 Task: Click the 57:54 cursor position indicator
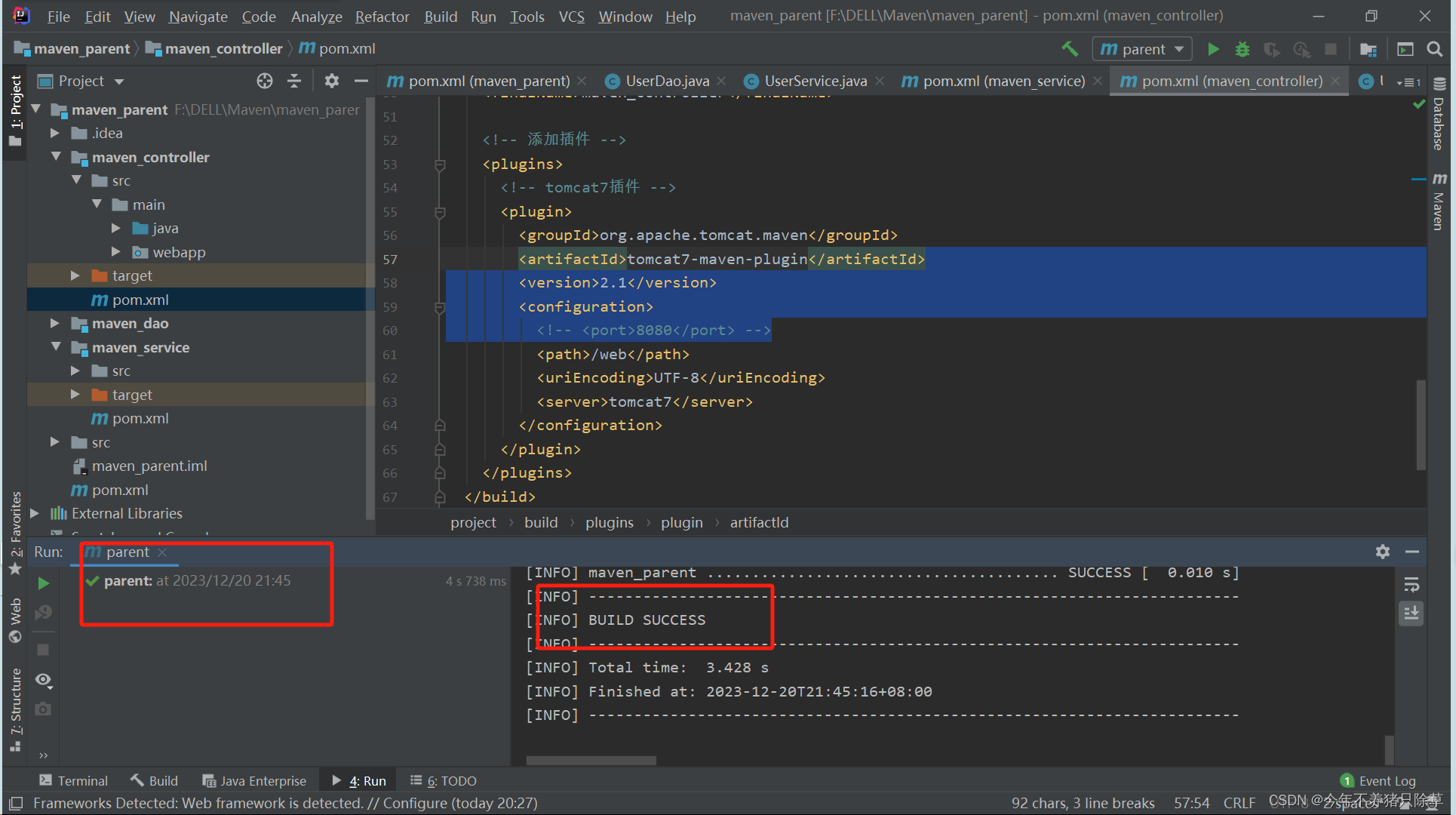[x=1192, y=803]
